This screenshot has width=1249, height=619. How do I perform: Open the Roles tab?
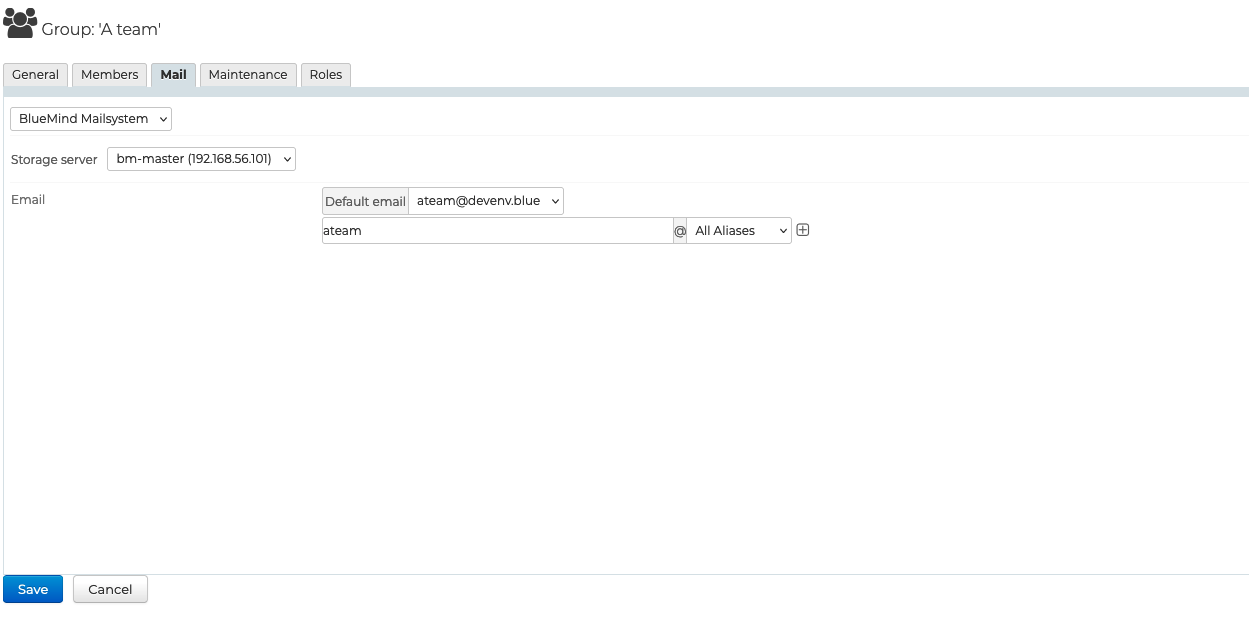[325, 75]
